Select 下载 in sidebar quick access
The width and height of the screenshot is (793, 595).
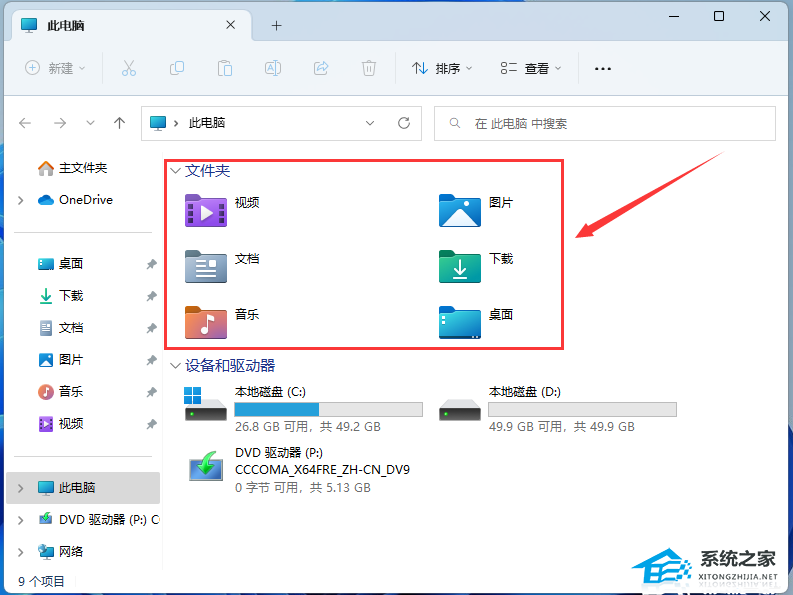61,296
